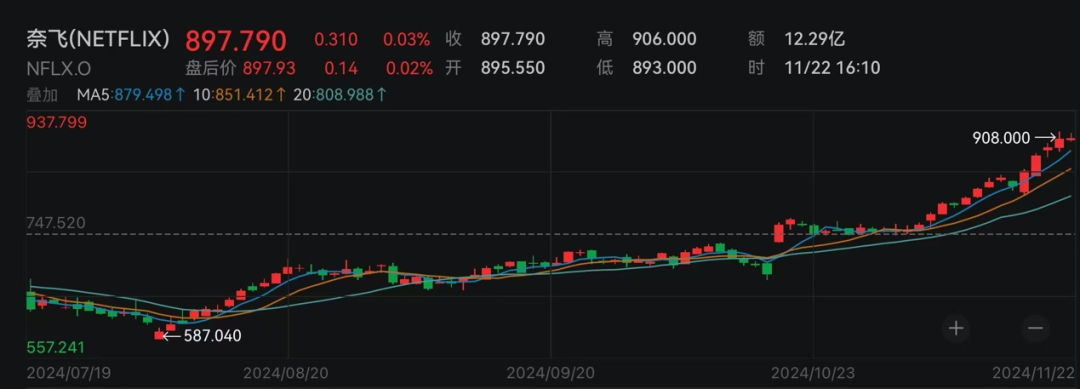1080x389 pixels.
Task: Click the 盘后价 after-hours label
Action: tap(211, 68)
